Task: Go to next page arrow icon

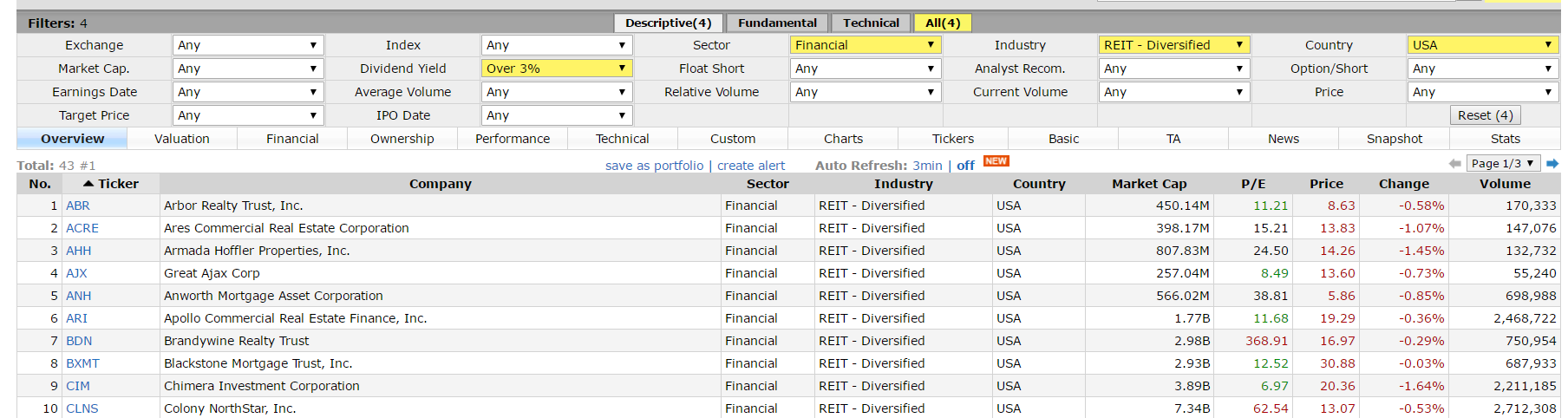Action: click(x=1552, y=163)
